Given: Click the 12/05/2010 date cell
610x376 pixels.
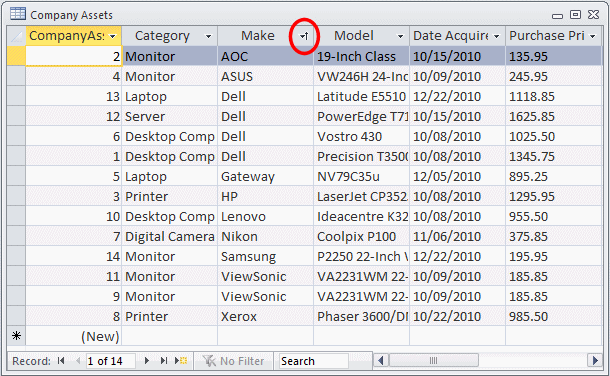Looking at the screenshot, I should coord(458,176).
